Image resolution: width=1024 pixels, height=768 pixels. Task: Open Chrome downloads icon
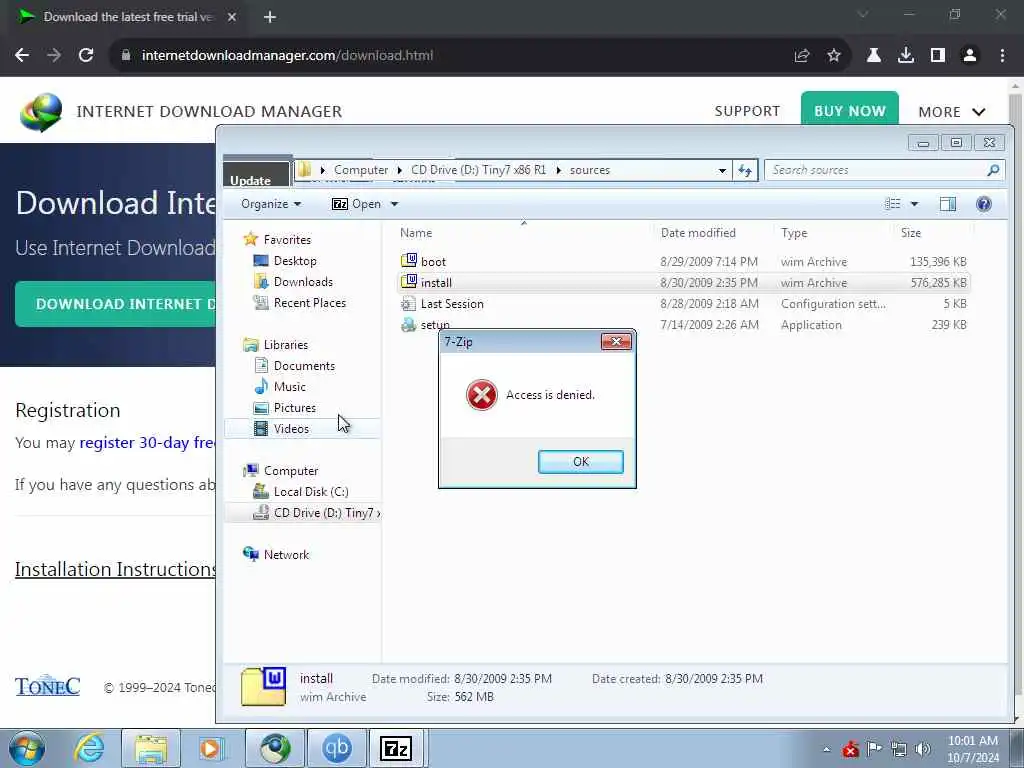[906, 56]
